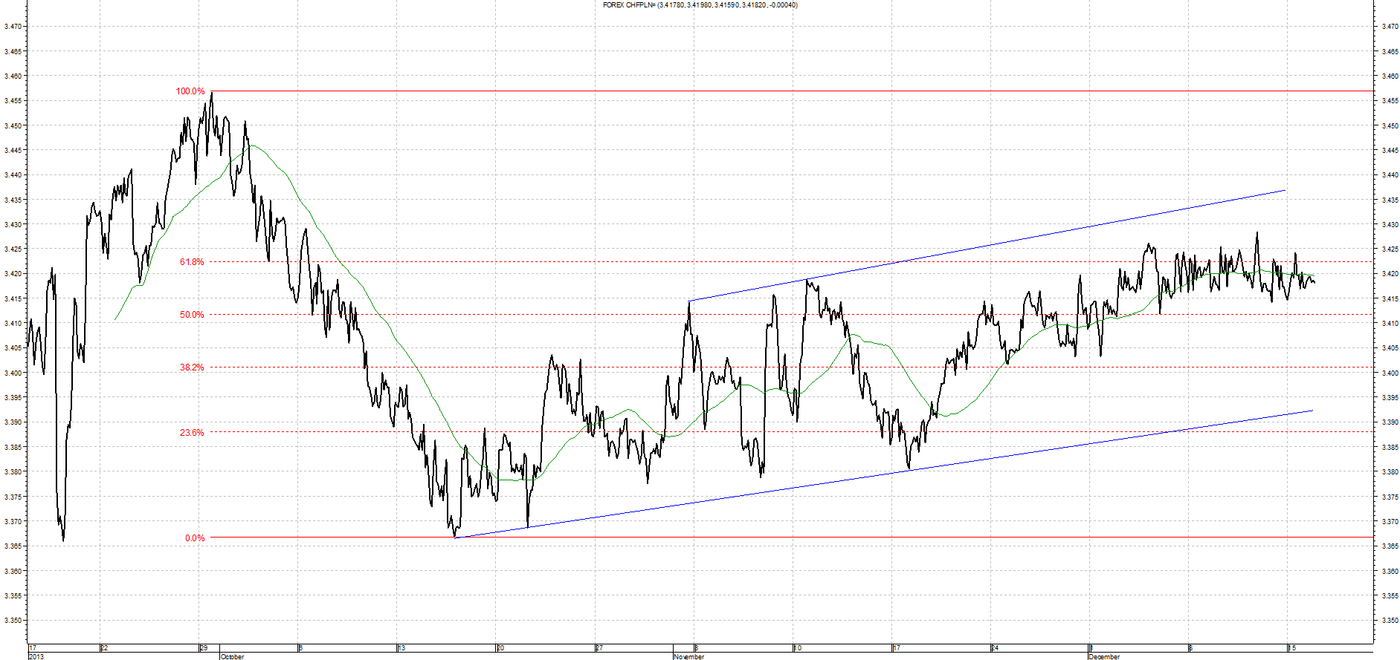1400x660 pixels.
Task: Select the lower blue channel trendline
Action: coord(883,473)
